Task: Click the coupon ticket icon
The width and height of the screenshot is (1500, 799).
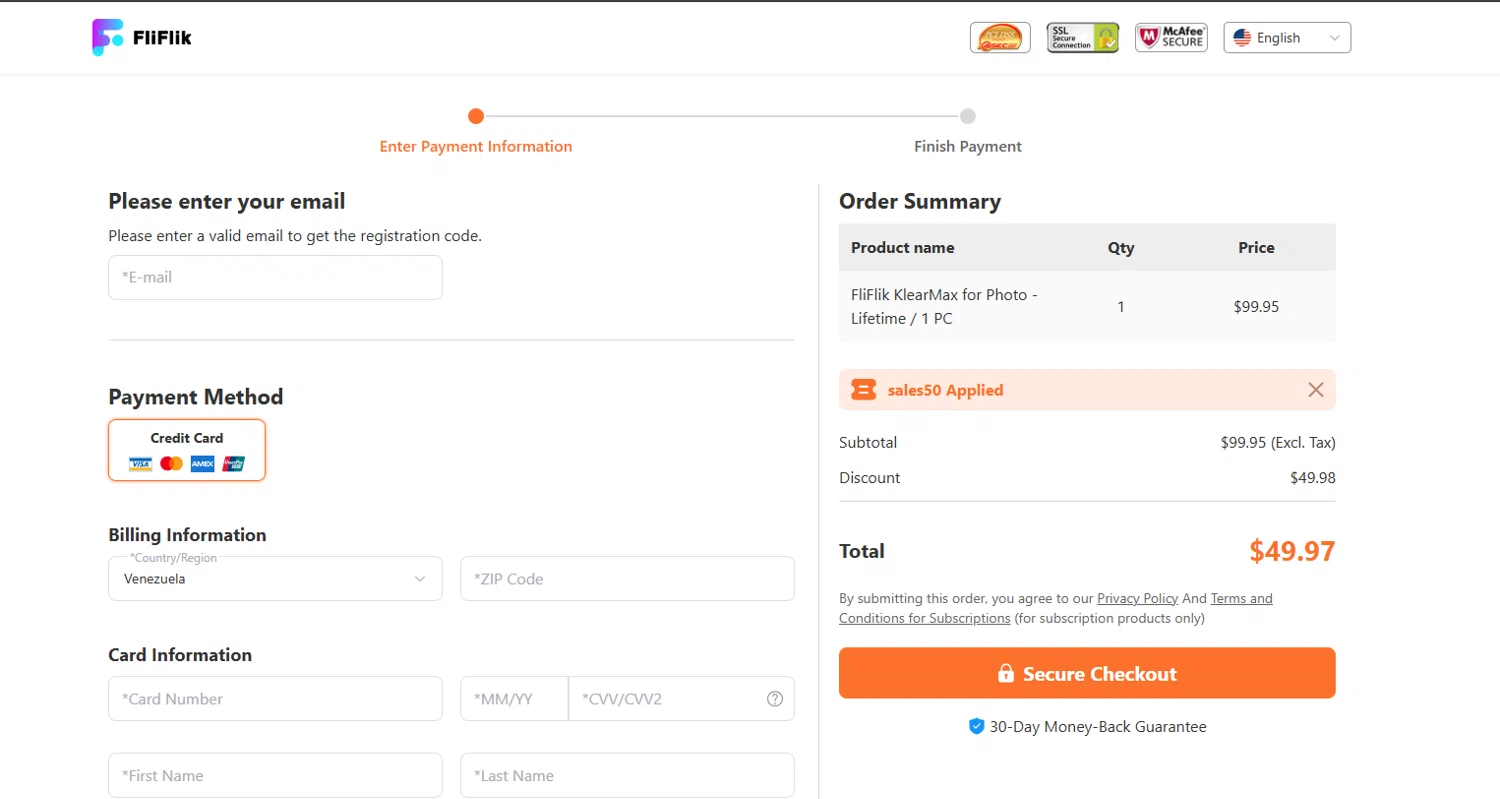Action: tap(864, 390)
